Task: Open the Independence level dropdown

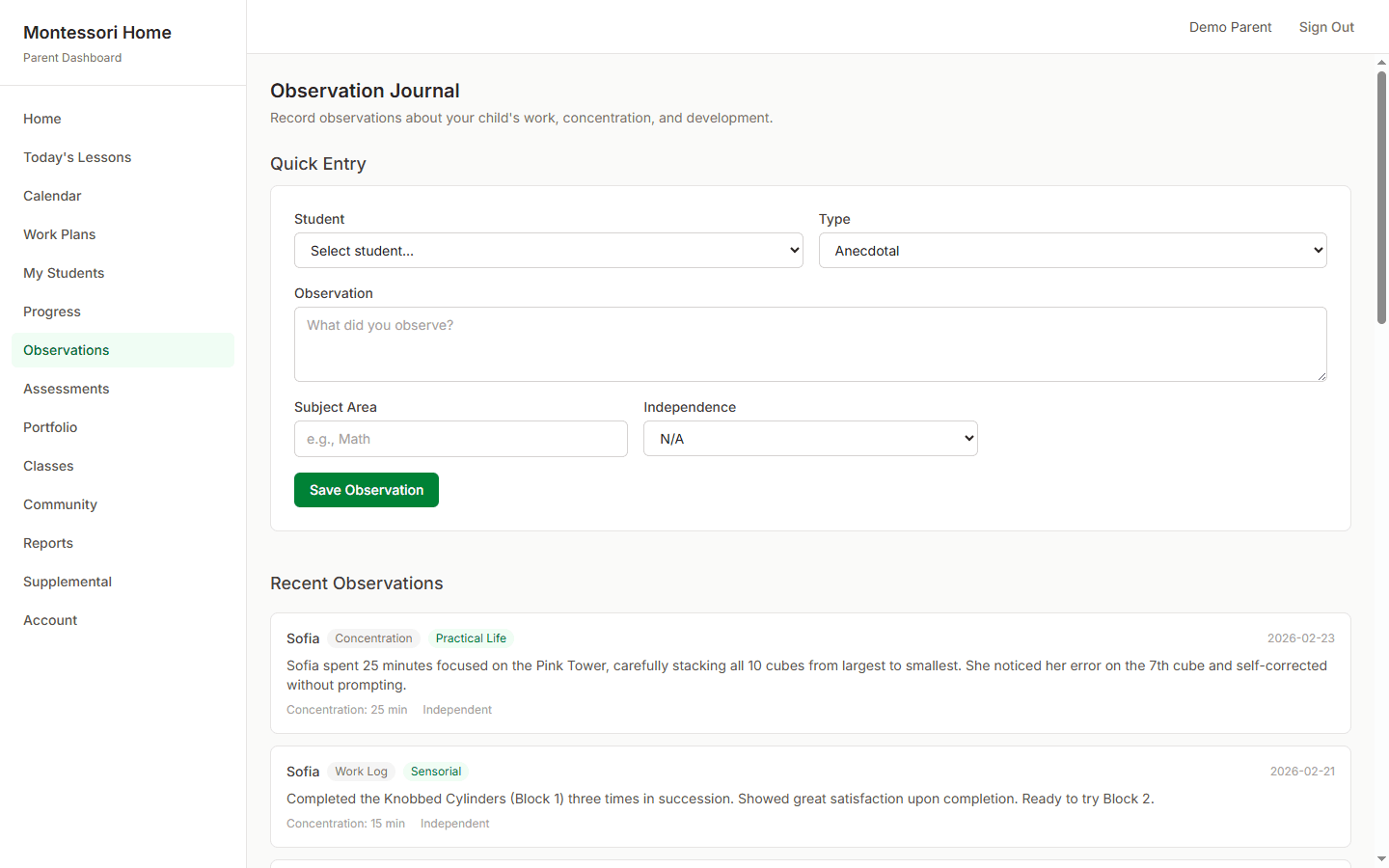Action: (x=810, y=438)
